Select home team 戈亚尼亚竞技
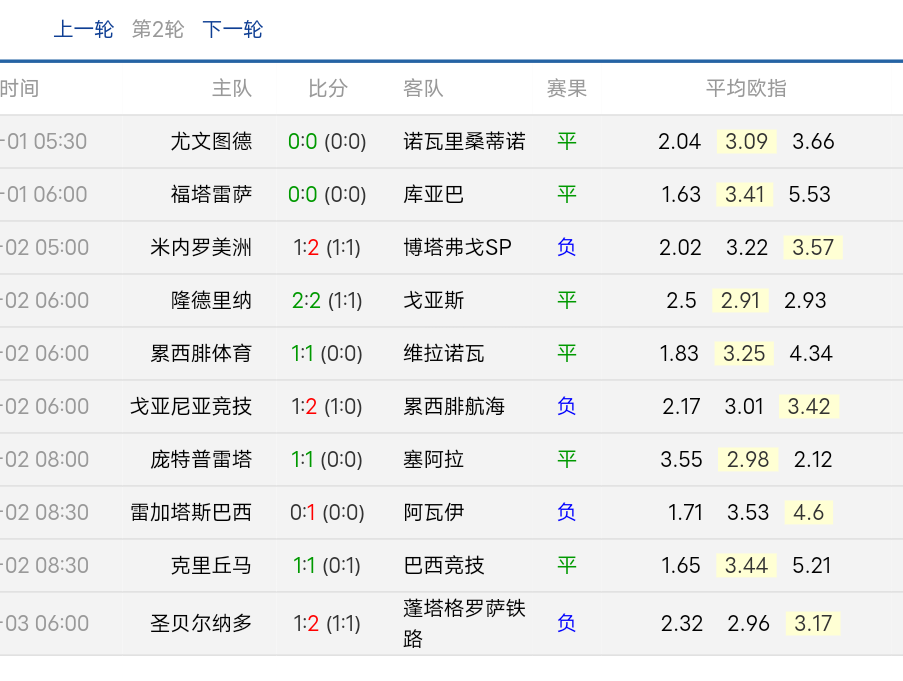 tap(191, 406)
